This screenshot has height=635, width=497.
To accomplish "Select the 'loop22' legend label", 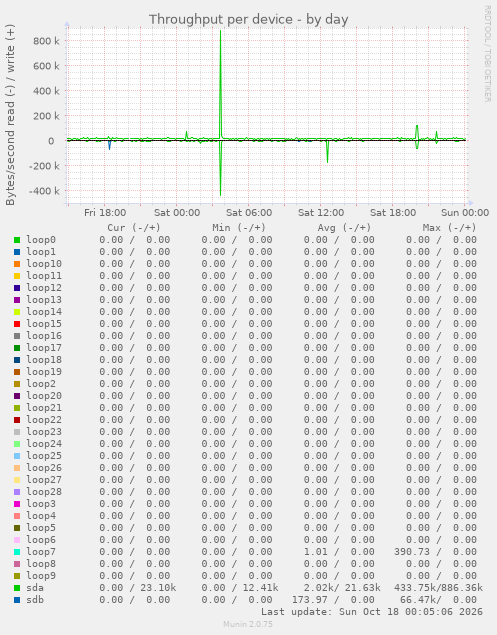I will tap(44, 420).
